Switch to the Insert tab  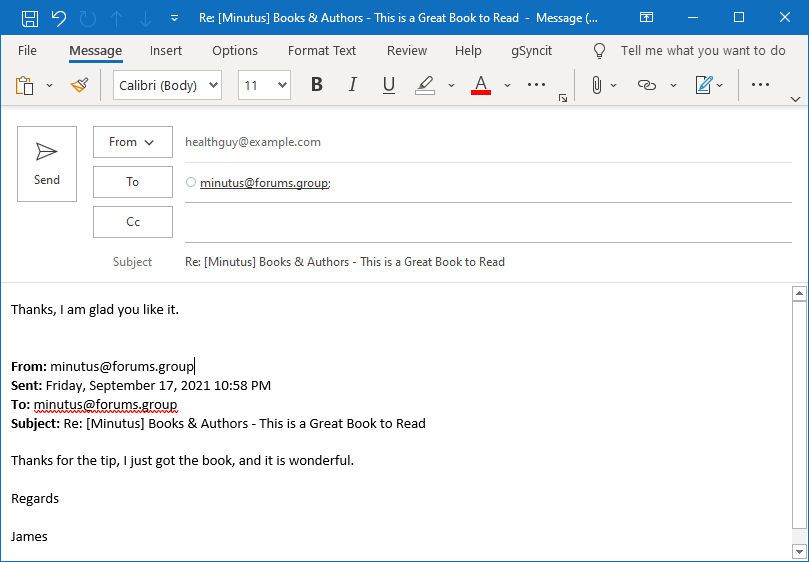166,51
